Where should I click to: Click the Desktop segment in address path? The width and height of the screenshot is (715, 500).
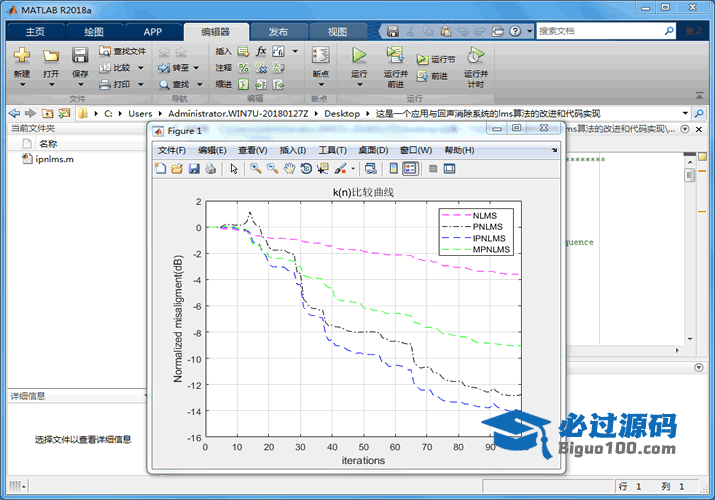(x=342, y=113)
